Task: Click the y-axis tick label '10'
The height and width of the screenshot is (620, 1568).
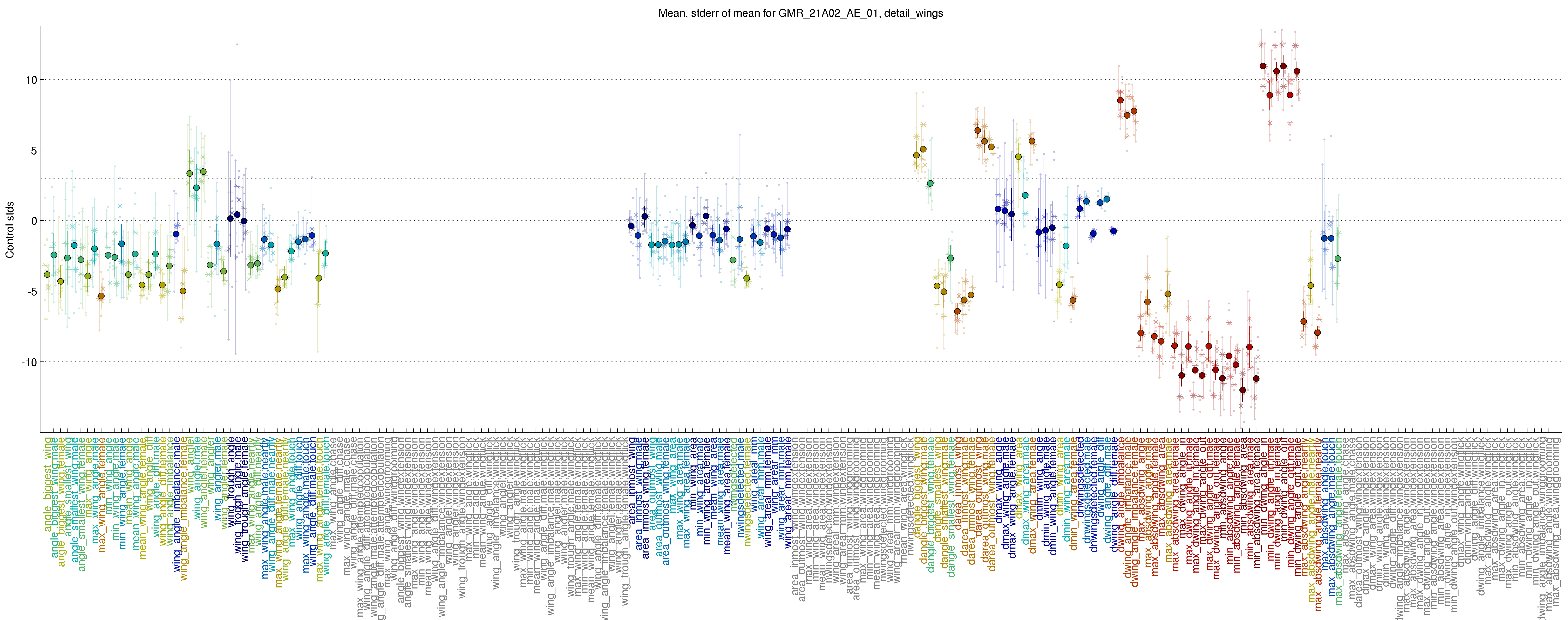Action: (x=31, y=80)
